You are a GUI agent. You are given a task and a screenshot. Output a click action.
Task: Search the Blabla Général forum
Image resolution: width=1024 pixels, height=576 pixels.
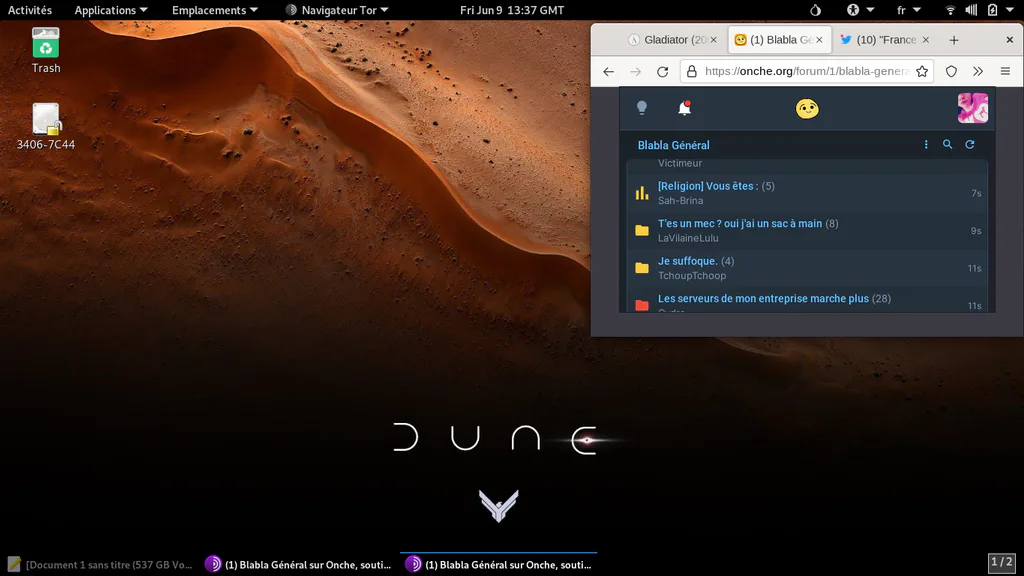pos(948,144)
